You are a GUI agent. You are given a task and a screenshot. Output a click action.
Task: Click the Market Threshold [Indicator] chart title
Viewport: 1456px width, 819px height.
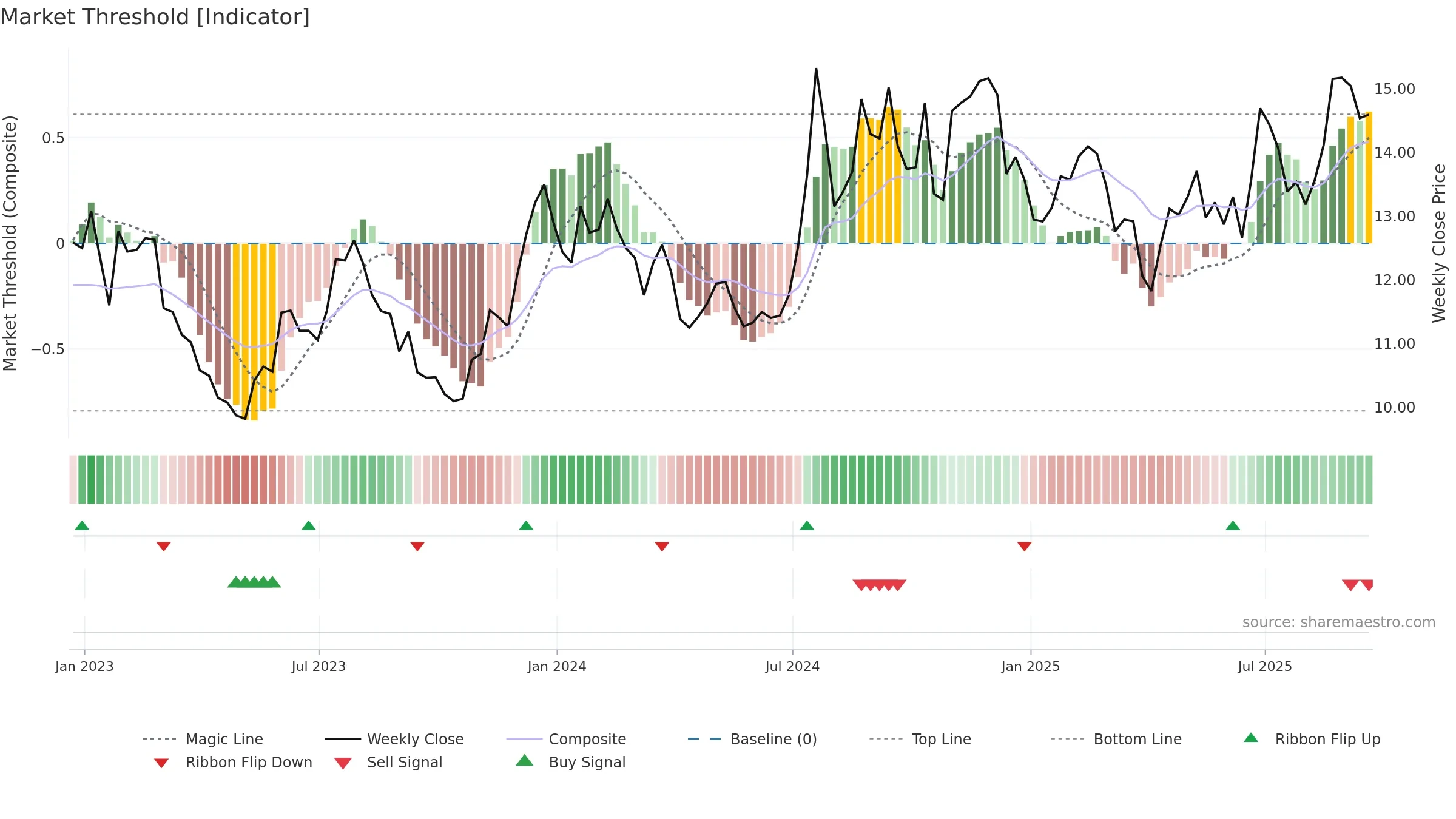(x=155, y=17)
